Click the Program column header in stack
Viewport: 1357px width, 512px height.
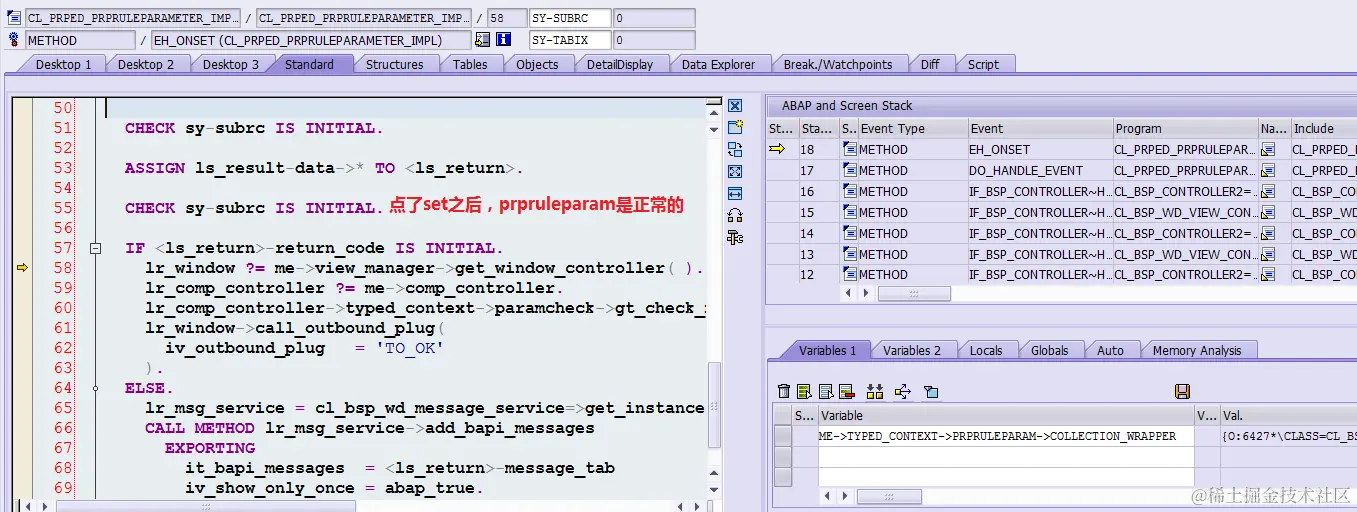(1185, 128)
